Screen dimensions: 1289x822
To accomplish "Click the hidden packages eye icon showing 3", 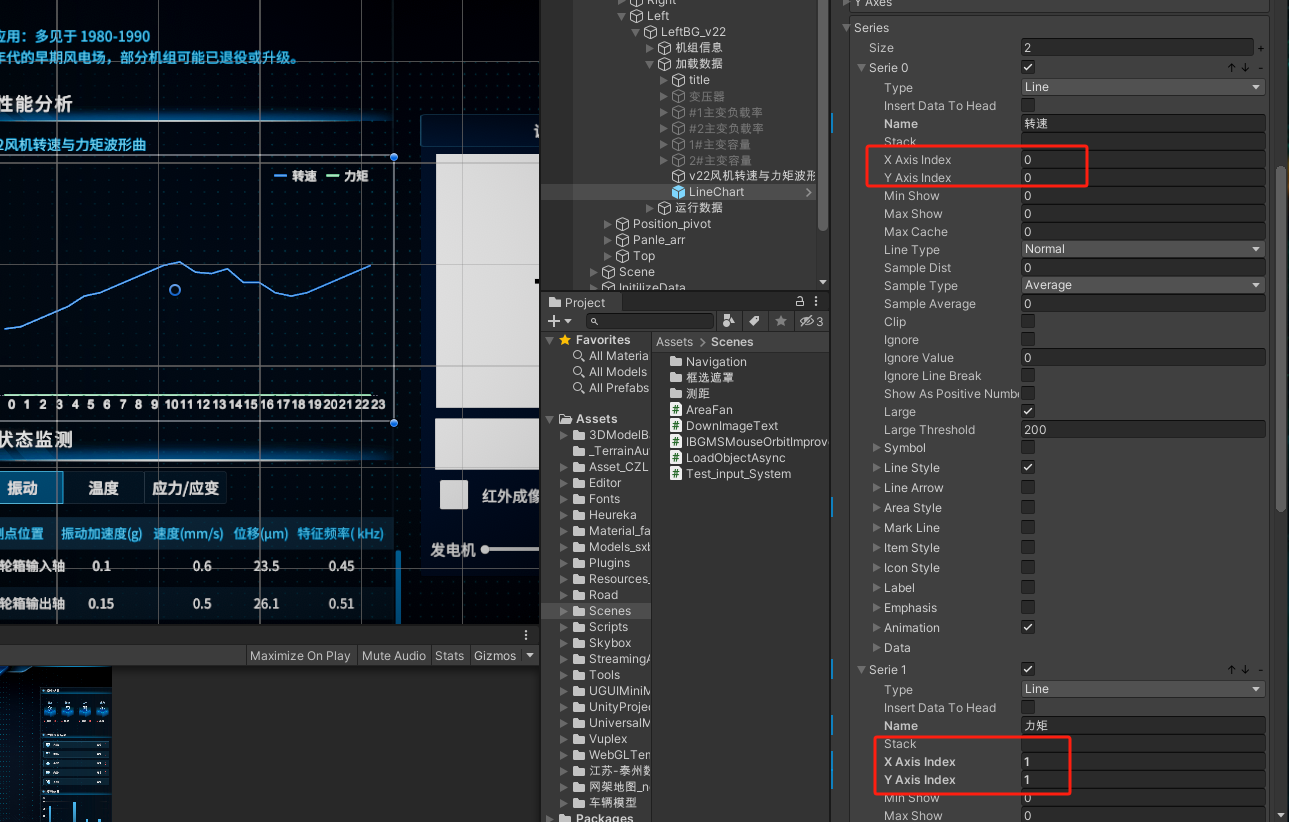I will coord(808,321).
